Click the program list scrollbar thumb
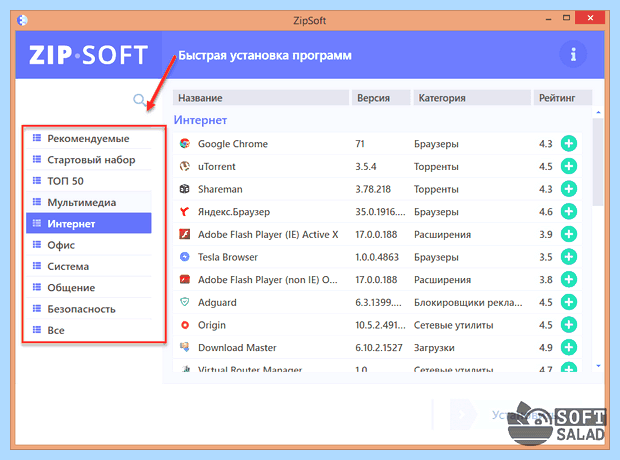Image resolution: width=620 pixels, height=460 pixels. [x=598, y=162]
